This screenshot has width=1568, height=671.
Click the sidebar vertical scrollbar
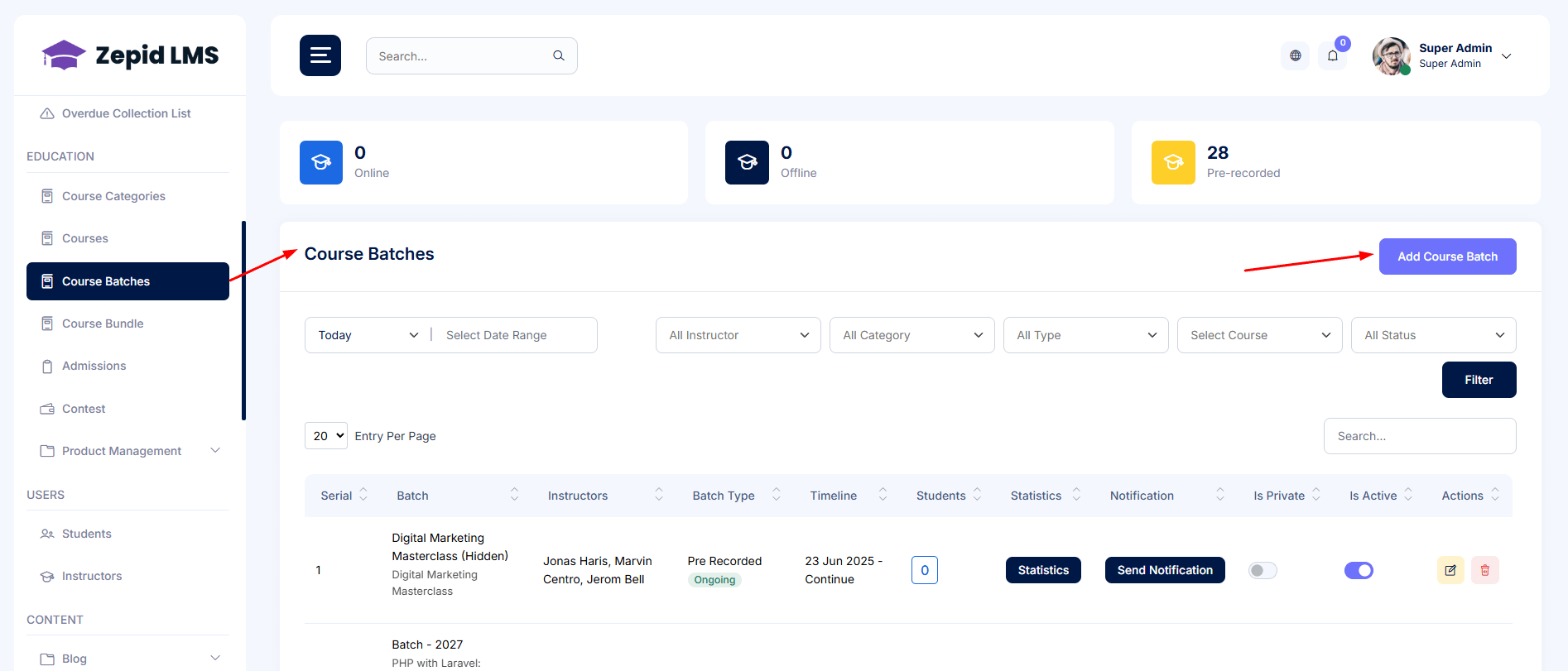tap(243, 320)
